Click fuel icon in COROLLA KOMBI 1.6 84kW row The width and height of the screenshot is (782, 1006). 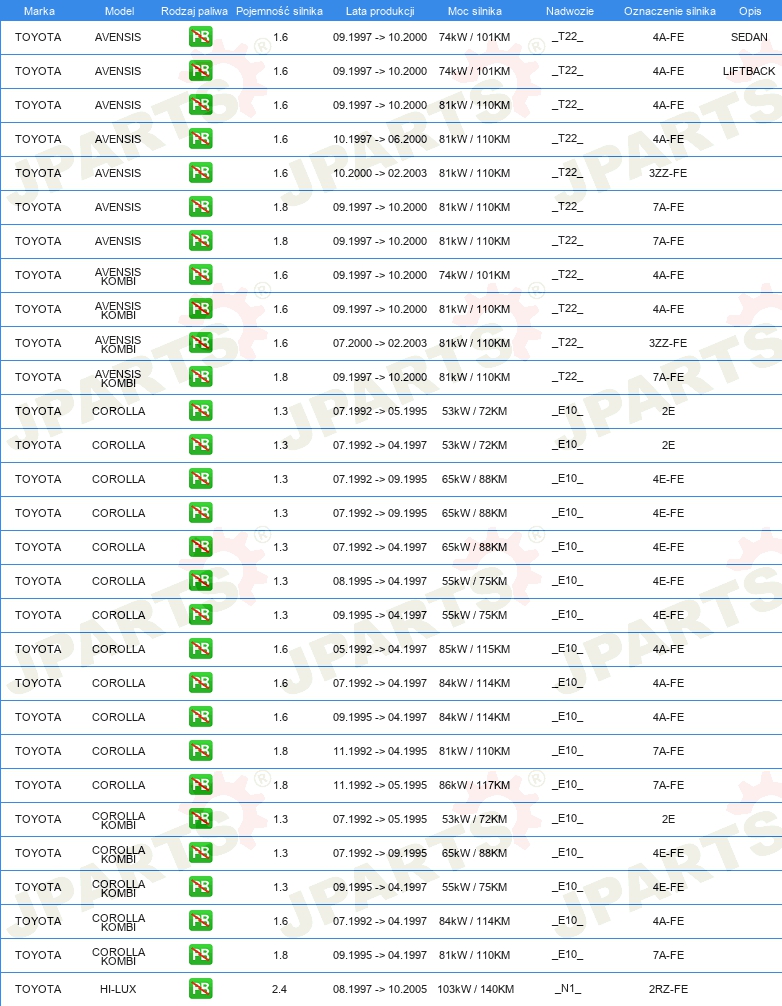201,921
